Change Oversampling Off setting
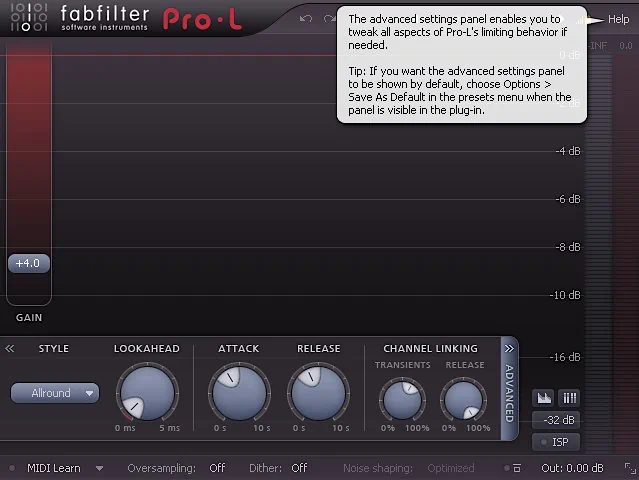Screen dimensions: 639x480 coord(217,468)
